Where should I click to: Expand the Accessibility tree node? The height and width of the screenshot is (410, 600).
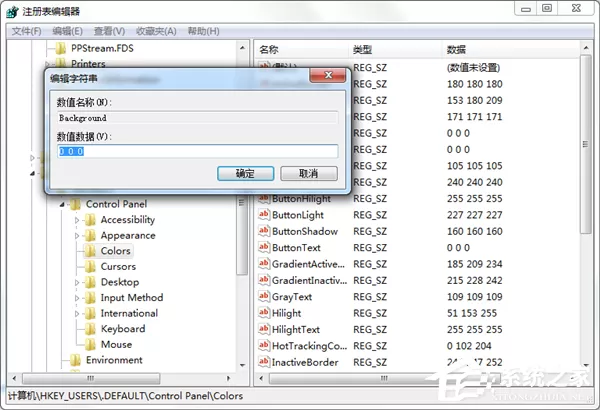(x=77, y=220)
